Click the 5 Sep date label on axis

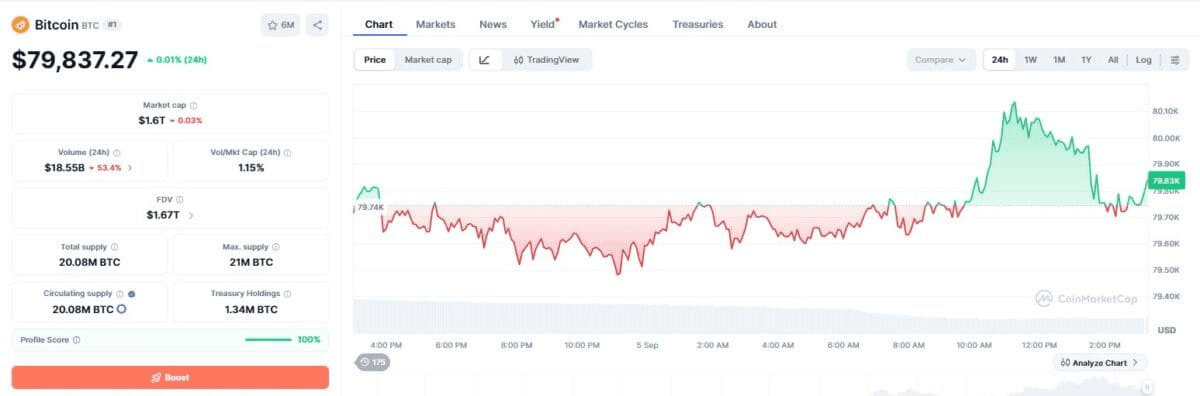click(647, 345)
